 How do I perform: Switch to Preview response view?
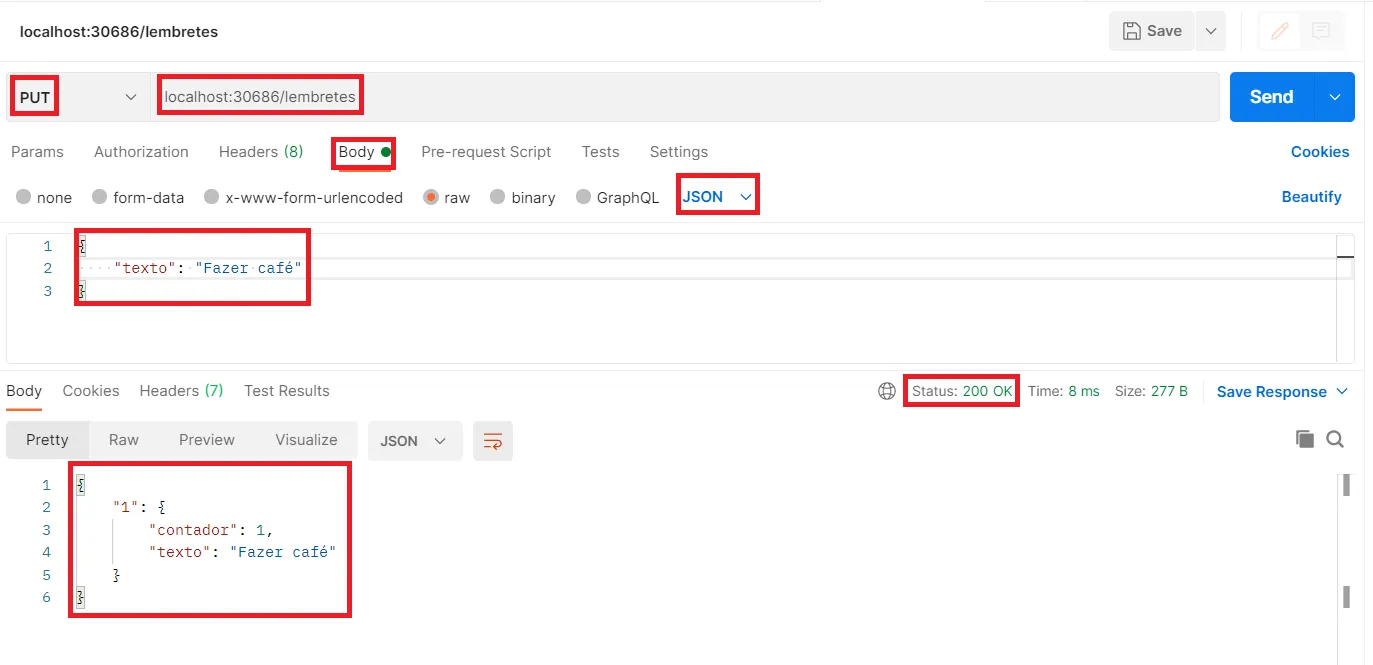pyautogui.click(x=207, y=440)
